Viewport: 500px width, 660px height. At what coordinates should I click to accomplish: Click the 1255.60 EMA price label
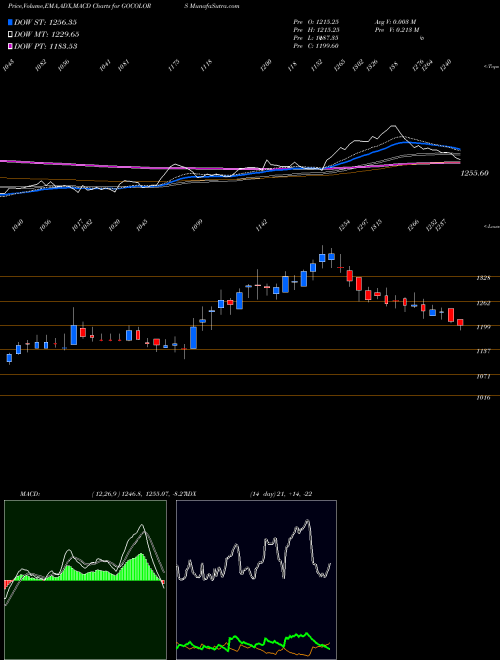pyautogui.click(x=474, y=173)
